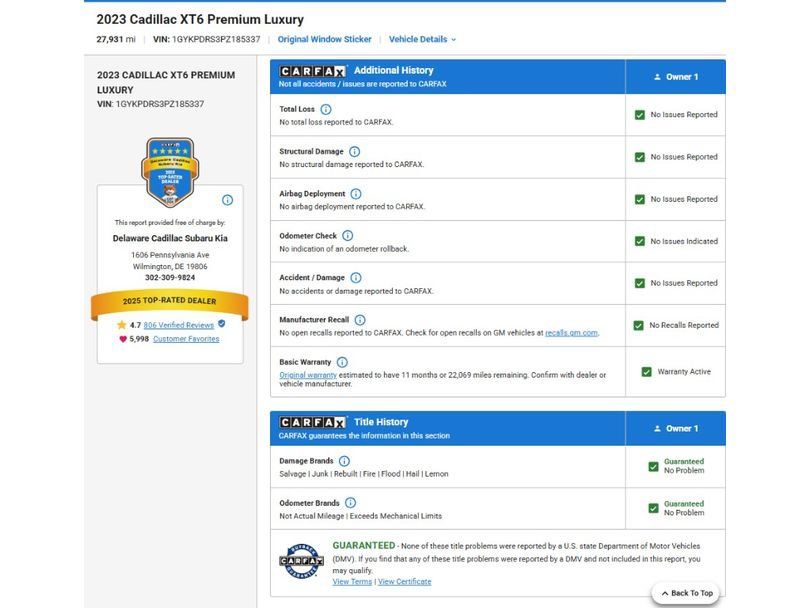Click the No Issues Indicated status text

coord(684,241)
